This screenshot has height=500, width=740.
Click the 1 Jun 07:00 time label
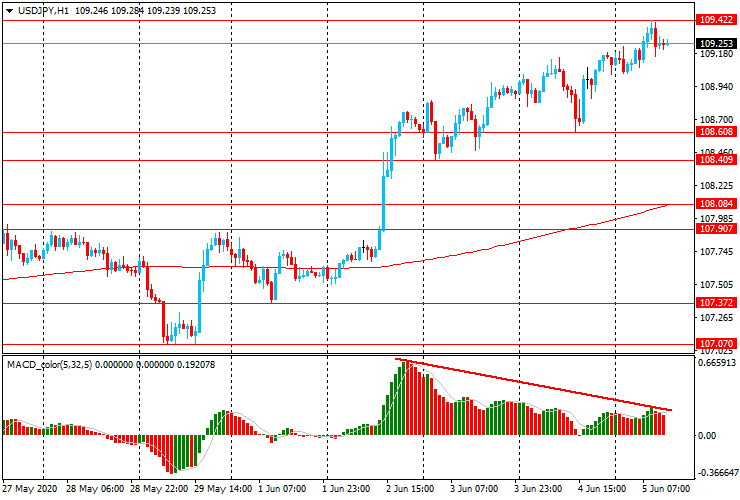[282, 488]
